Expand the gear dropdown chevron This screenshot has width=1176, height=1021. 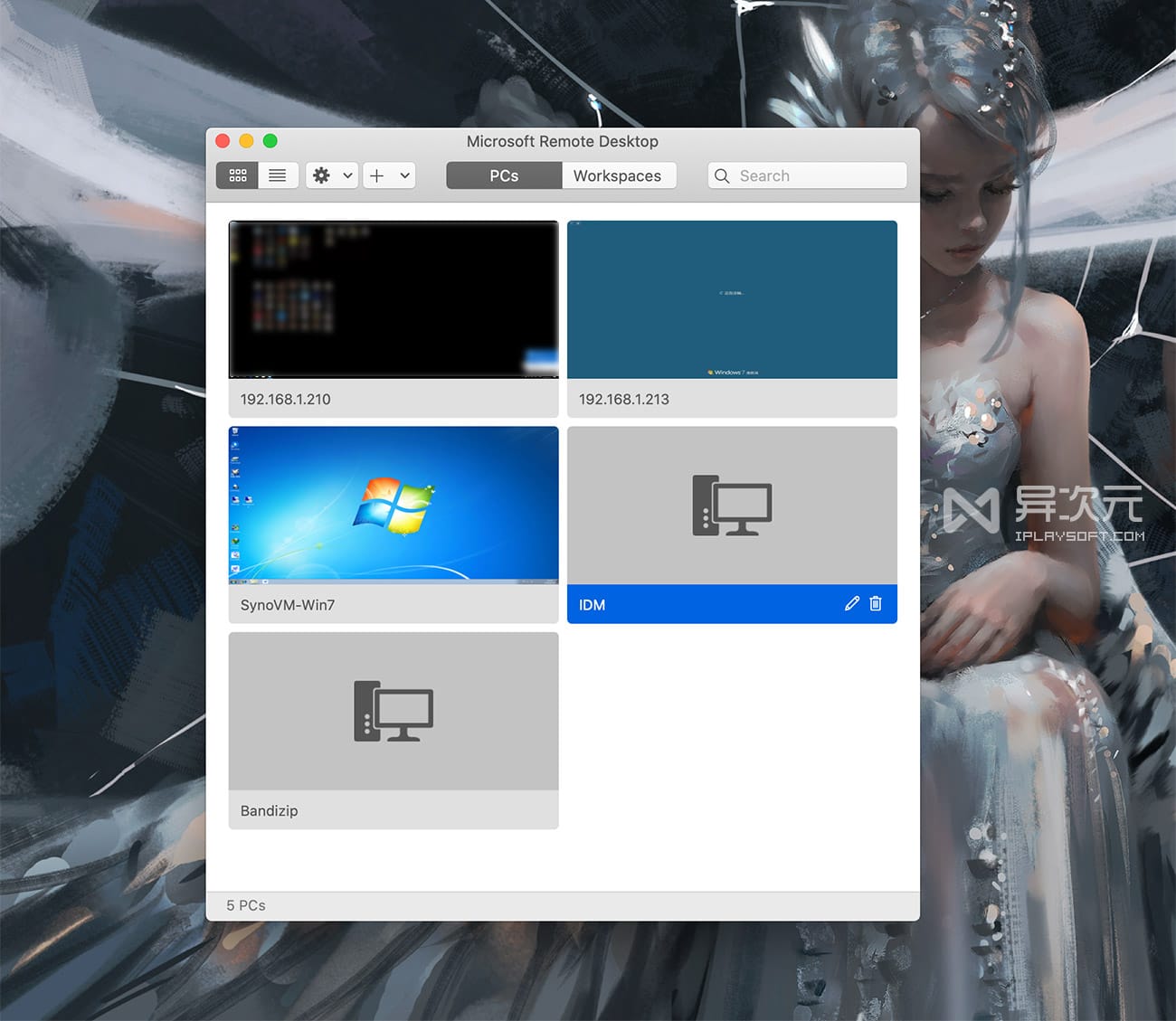[347, 175]
